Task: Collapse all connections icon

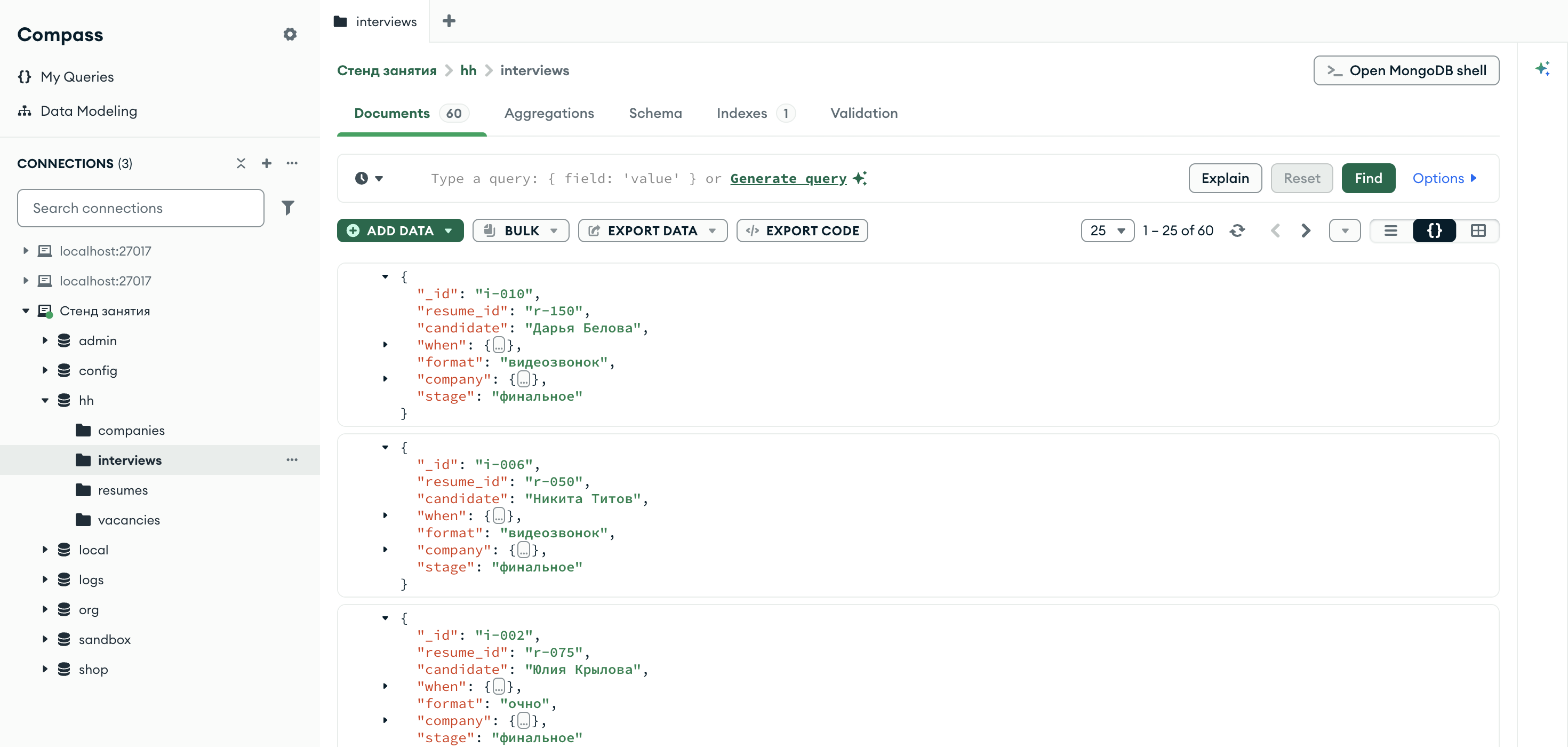Action: [x=241, y=163]
